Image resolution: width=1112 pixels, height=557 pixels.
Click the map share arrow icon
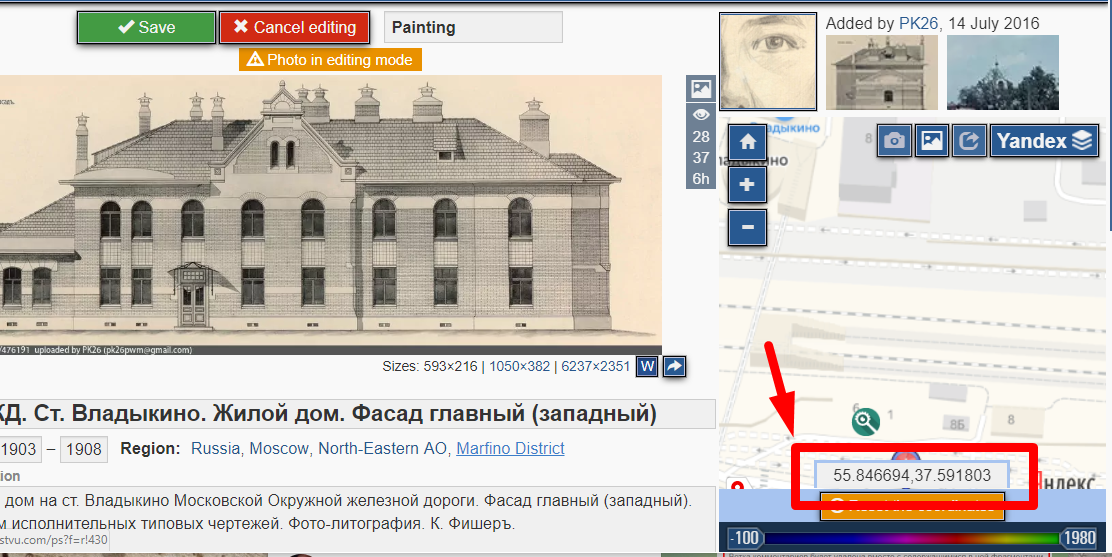coord(969,140)
